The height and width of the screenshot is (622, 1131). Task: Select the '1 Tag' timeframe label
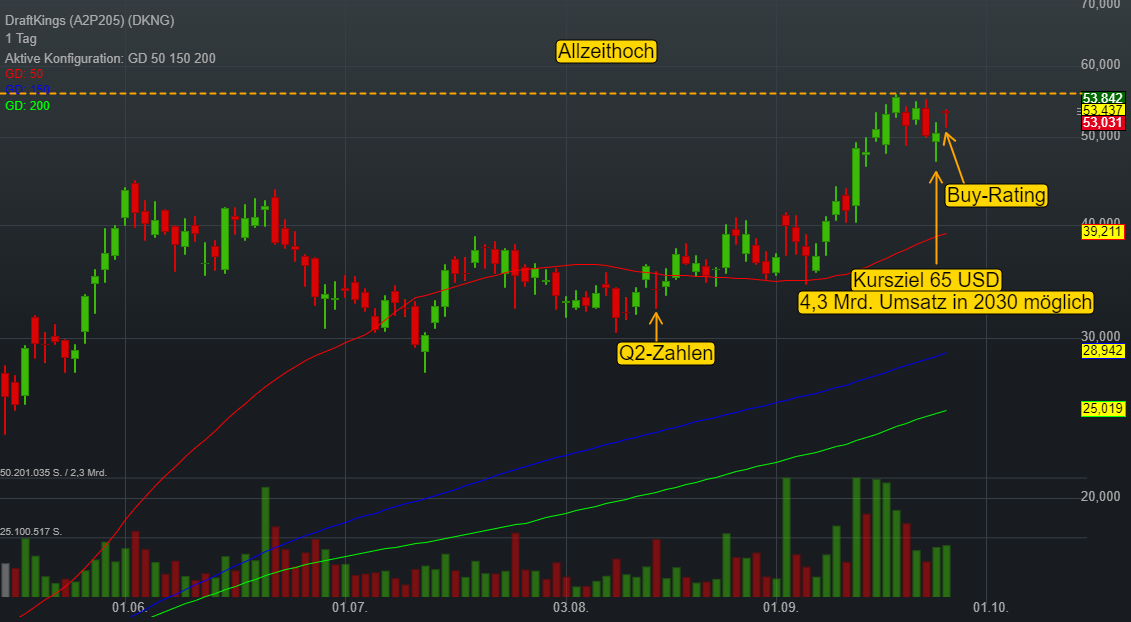(x=21, y=39)
